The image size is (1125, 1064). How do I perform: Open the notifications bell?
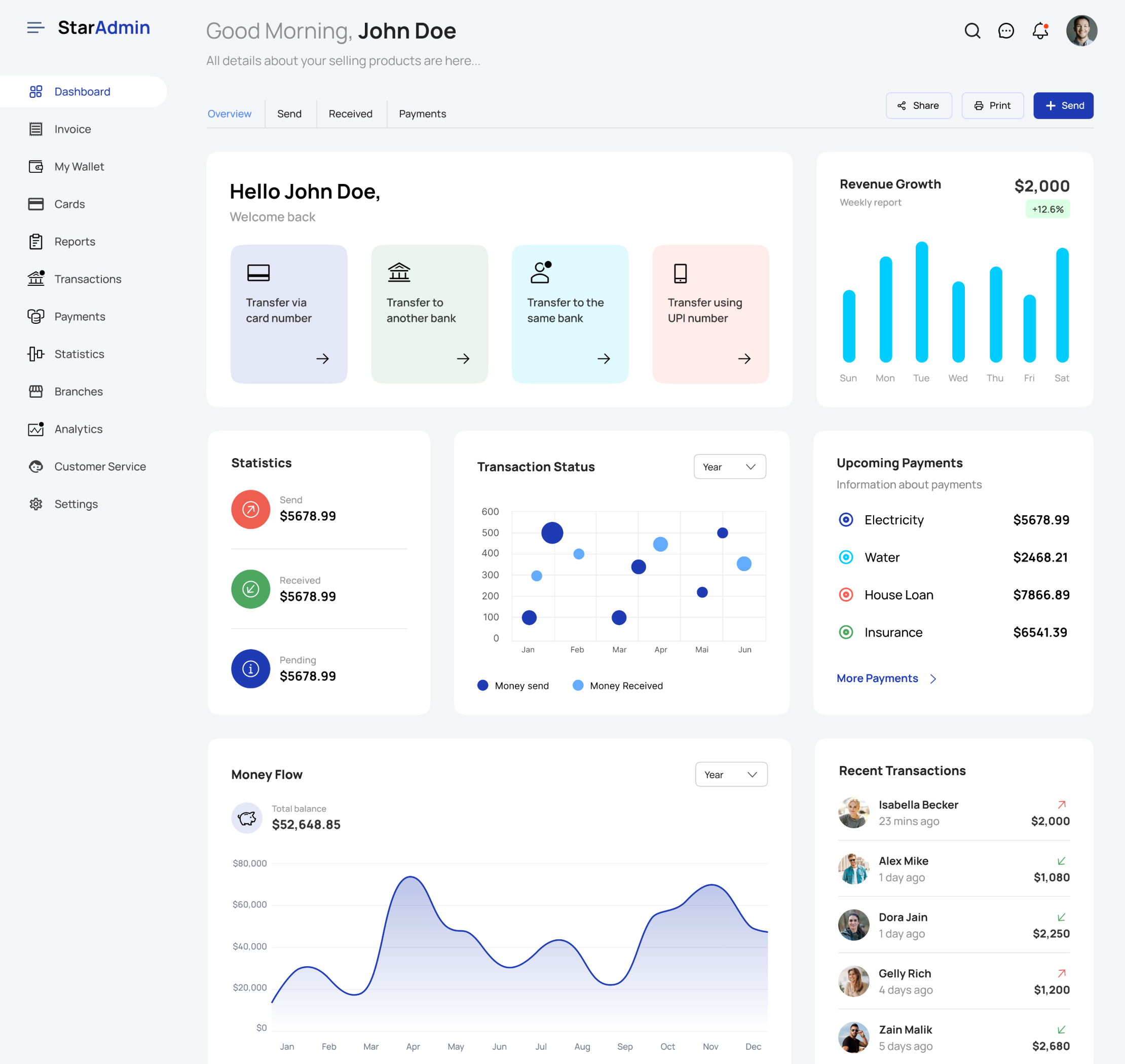[x=1040, y=30]
